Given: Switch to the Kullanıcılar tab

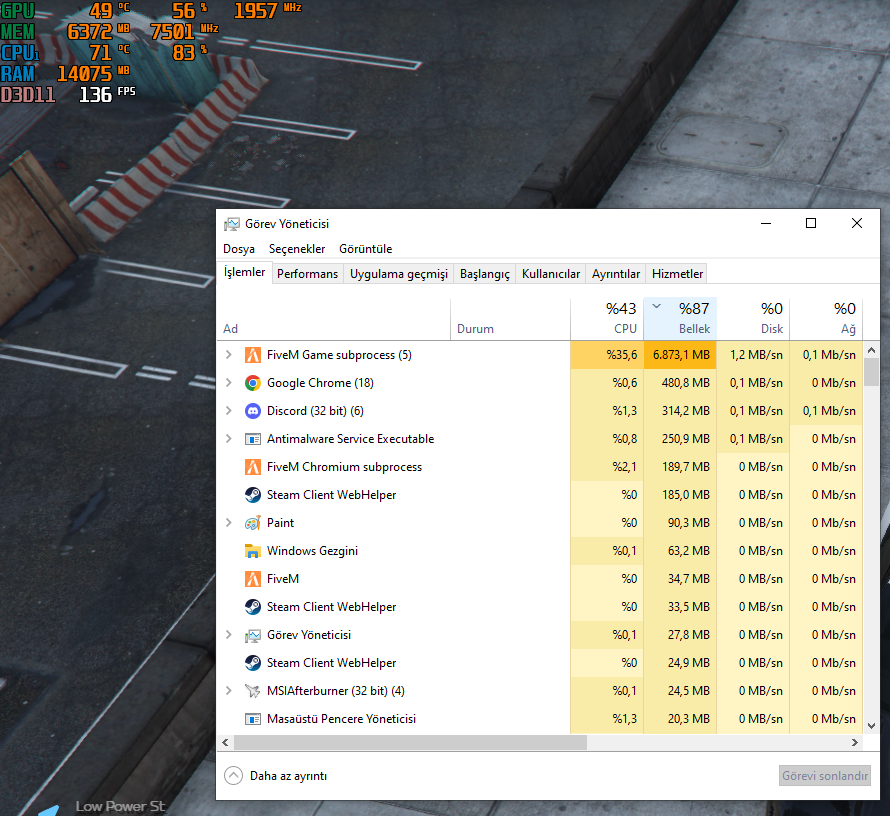Looking at the screenshot, I should tap(551, 274).
